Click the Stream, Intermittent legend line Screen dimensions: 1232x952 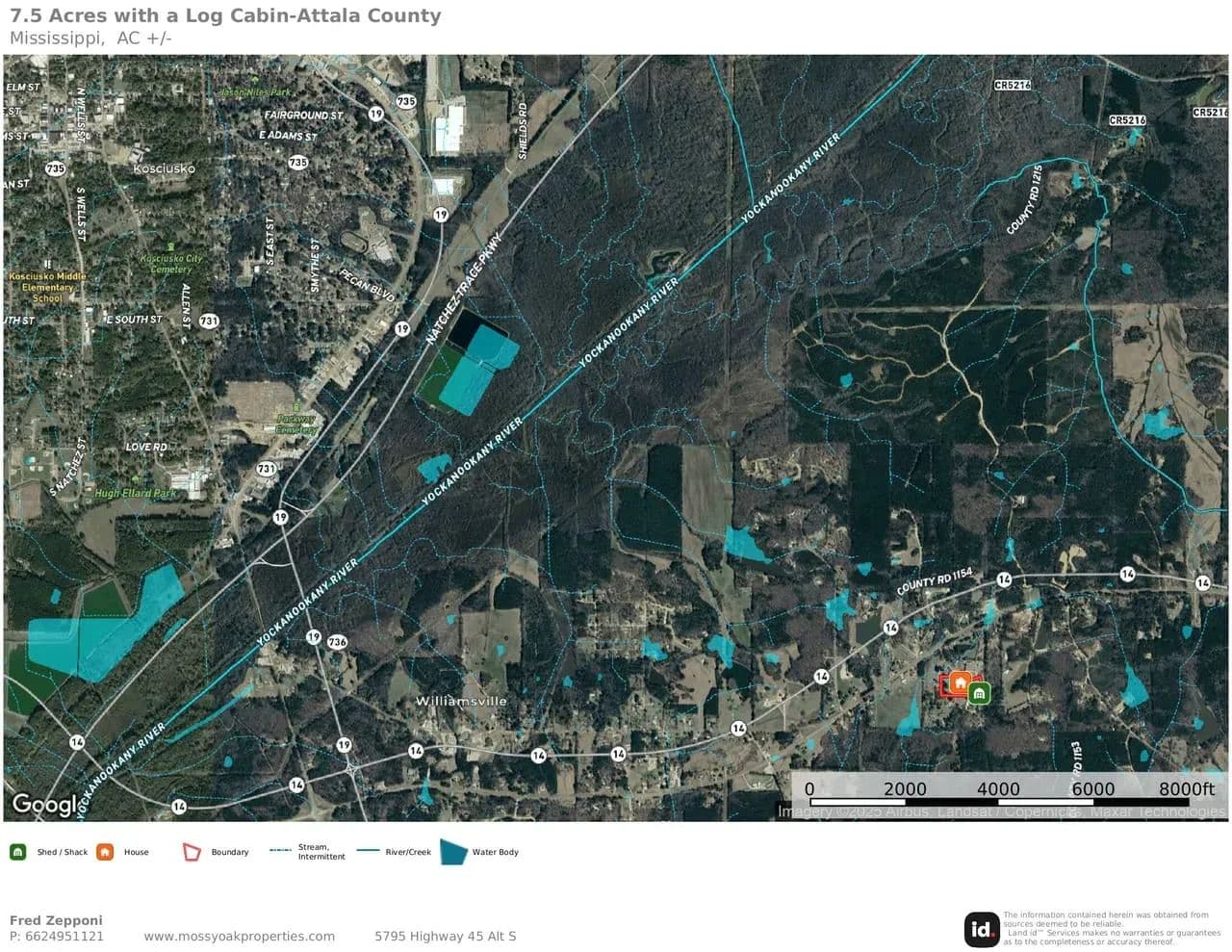[x=281, y=851]
